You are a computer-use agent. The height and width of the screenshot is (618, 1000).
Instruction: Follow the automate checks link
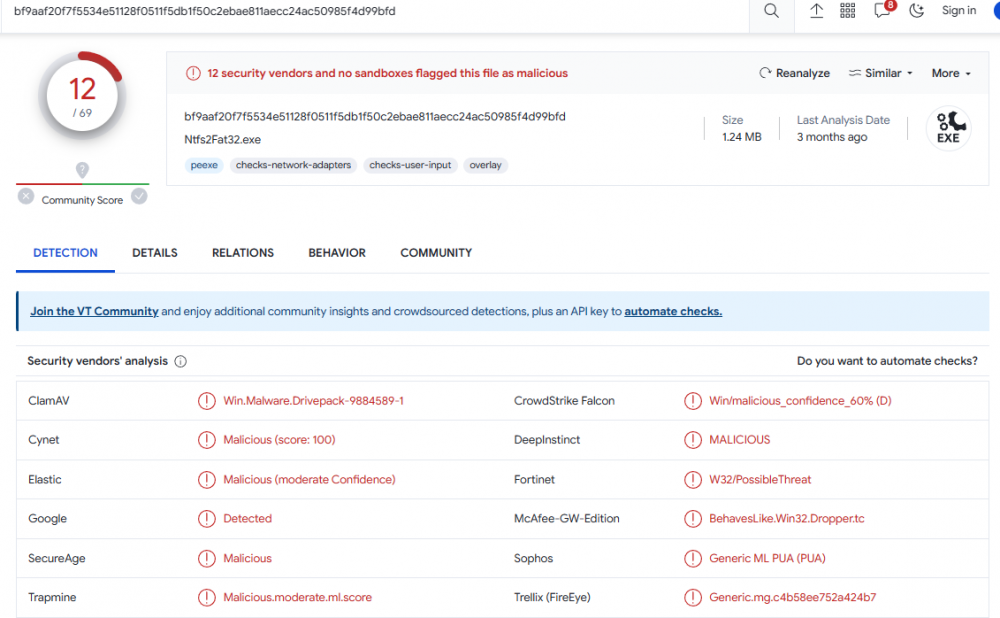(x=673, y=311)
